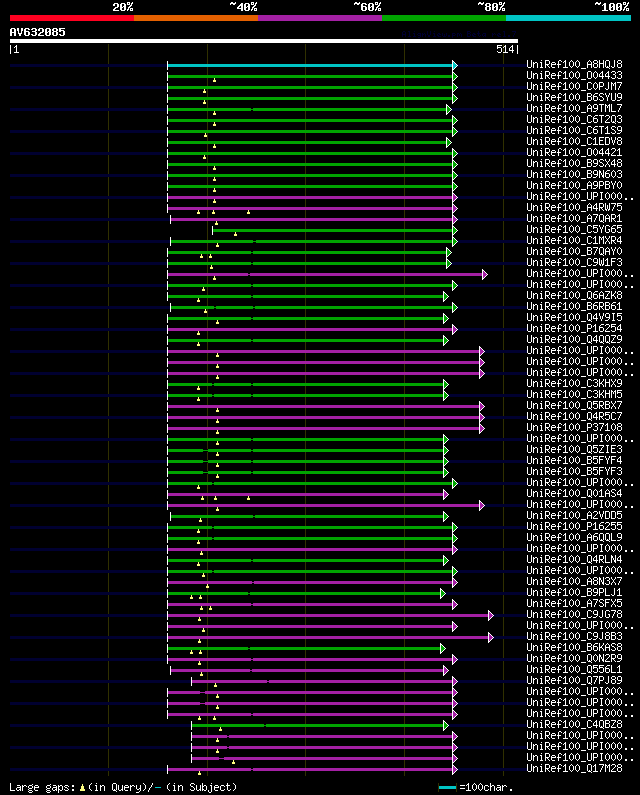Select the UniRef100_Q4V9I5 label
The image size is (640, 795).
[x=574, y=317]
